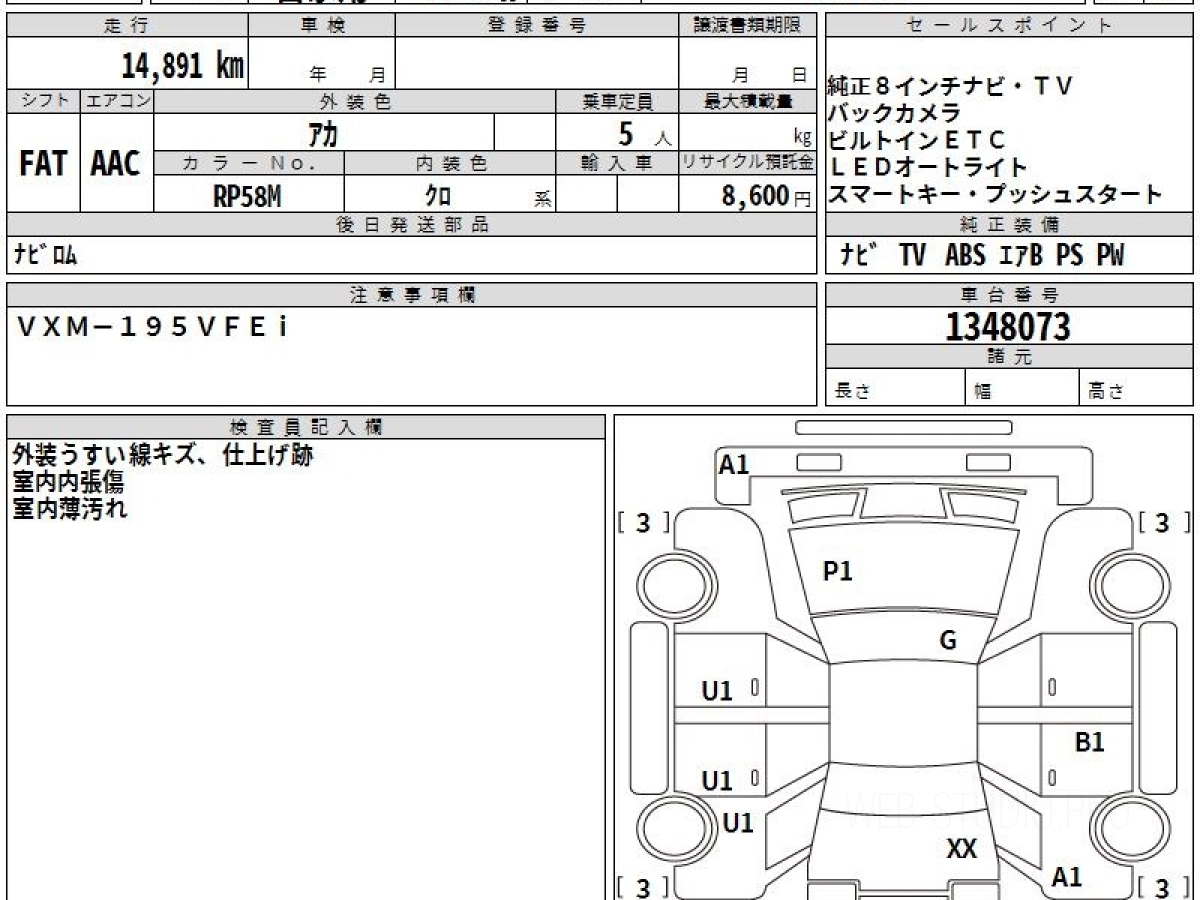Select the カラーNo. label
The image size is (1200, 900).
pyautogui.click(x=249, y=163)
